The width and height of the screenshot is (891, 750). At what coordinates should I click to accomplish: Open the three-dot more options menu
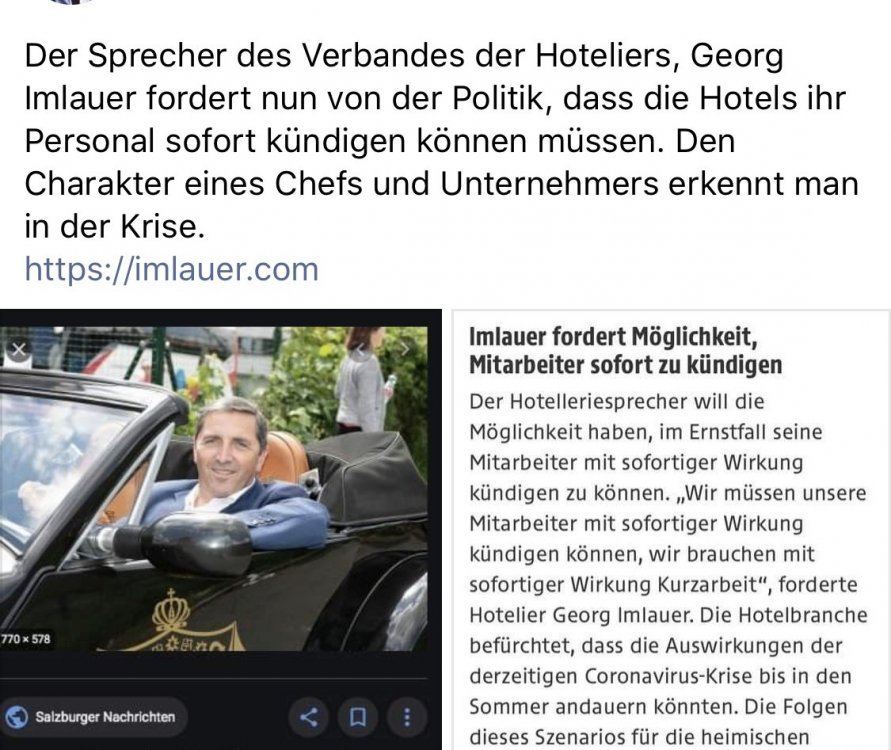pos(407,717)
